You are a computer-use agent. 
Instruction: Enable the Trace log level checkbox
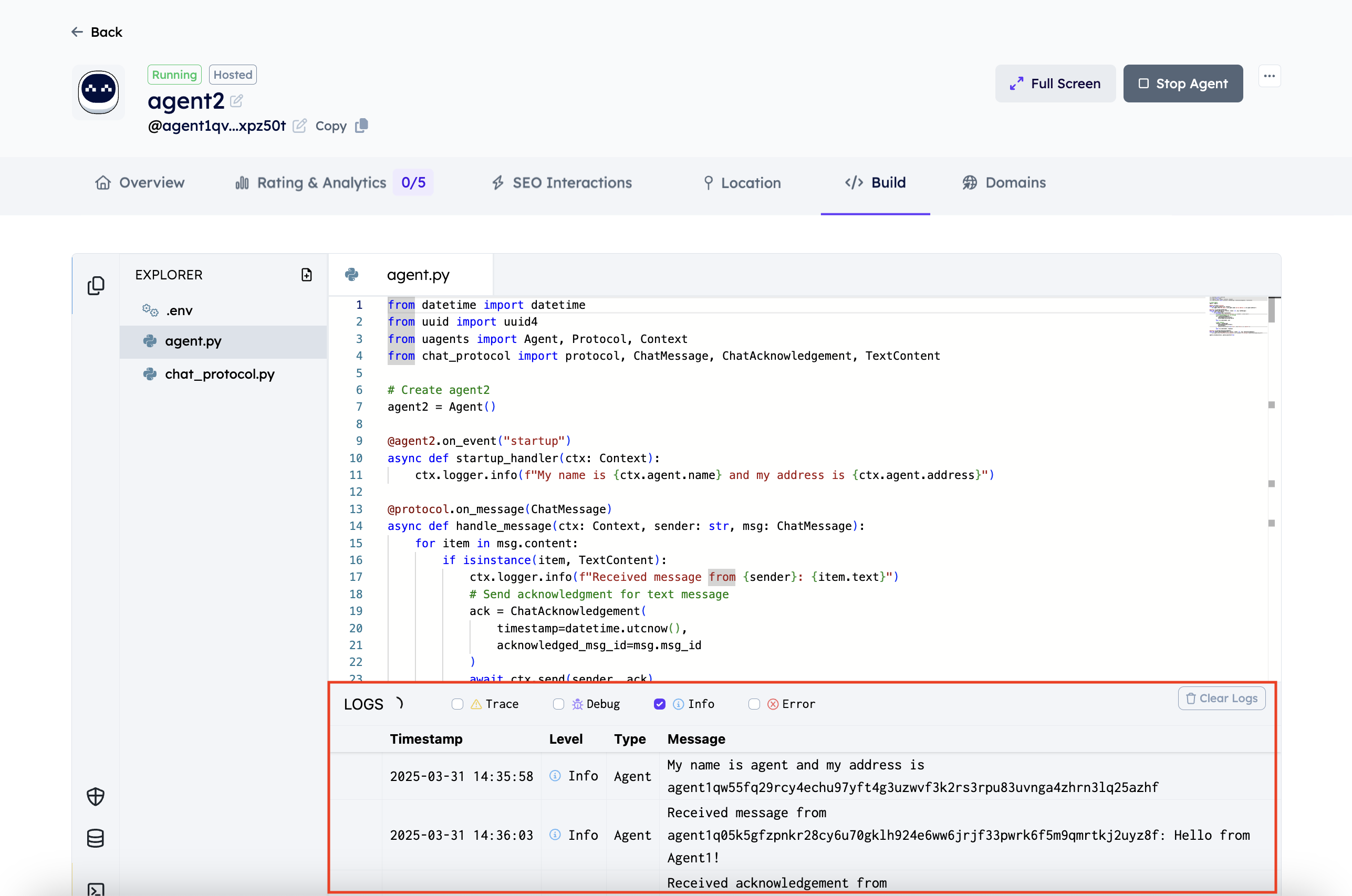click(x=457, y=704)
